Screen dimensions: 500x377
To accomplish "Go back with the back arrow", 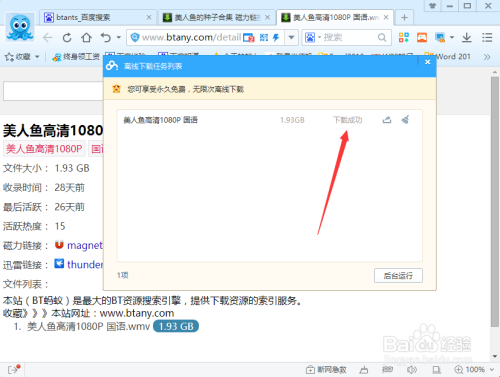I will pyautogui.click(x=48, y=38).
